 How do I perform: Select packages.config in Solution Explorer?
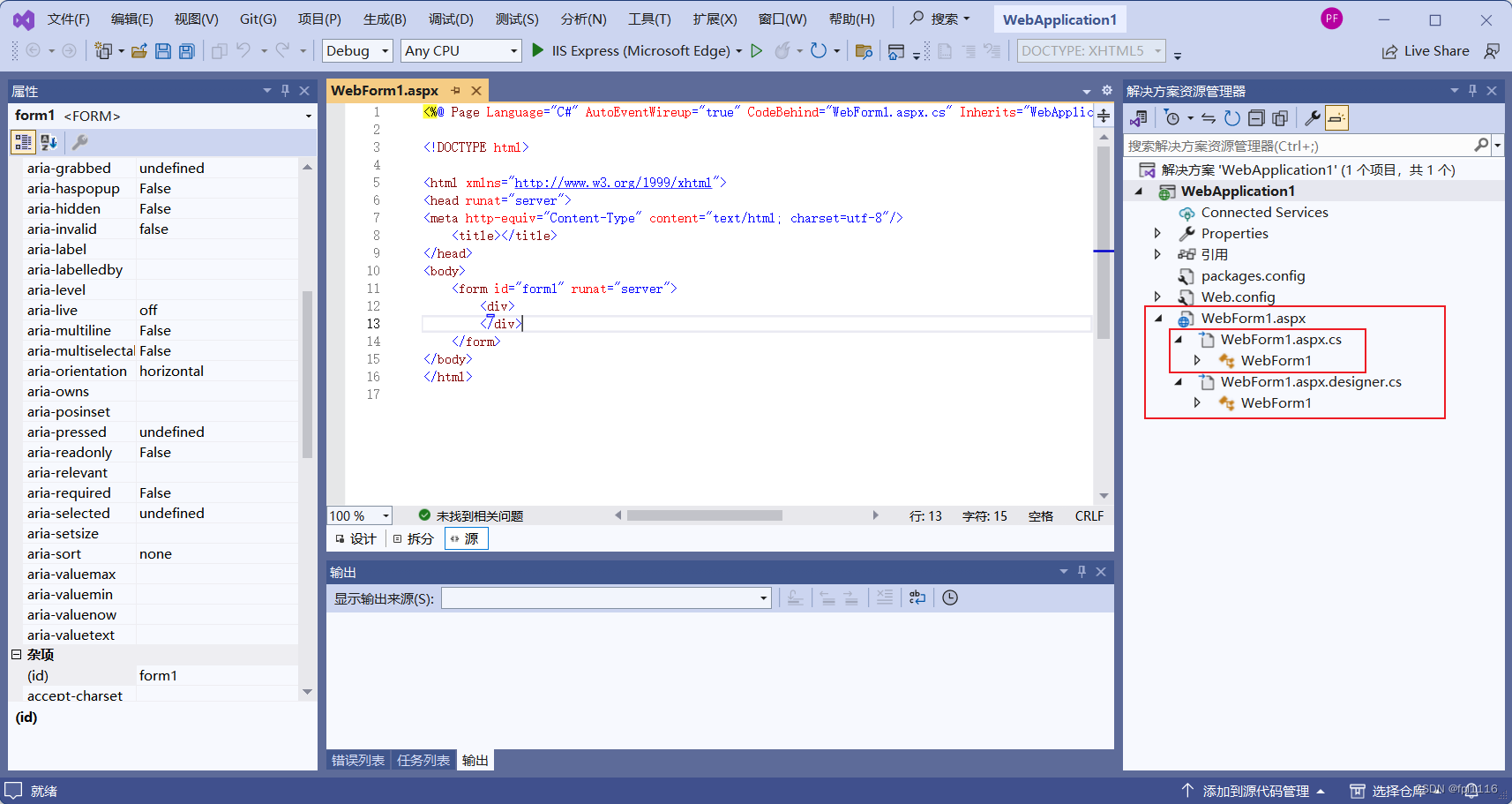click(1253, 276)
